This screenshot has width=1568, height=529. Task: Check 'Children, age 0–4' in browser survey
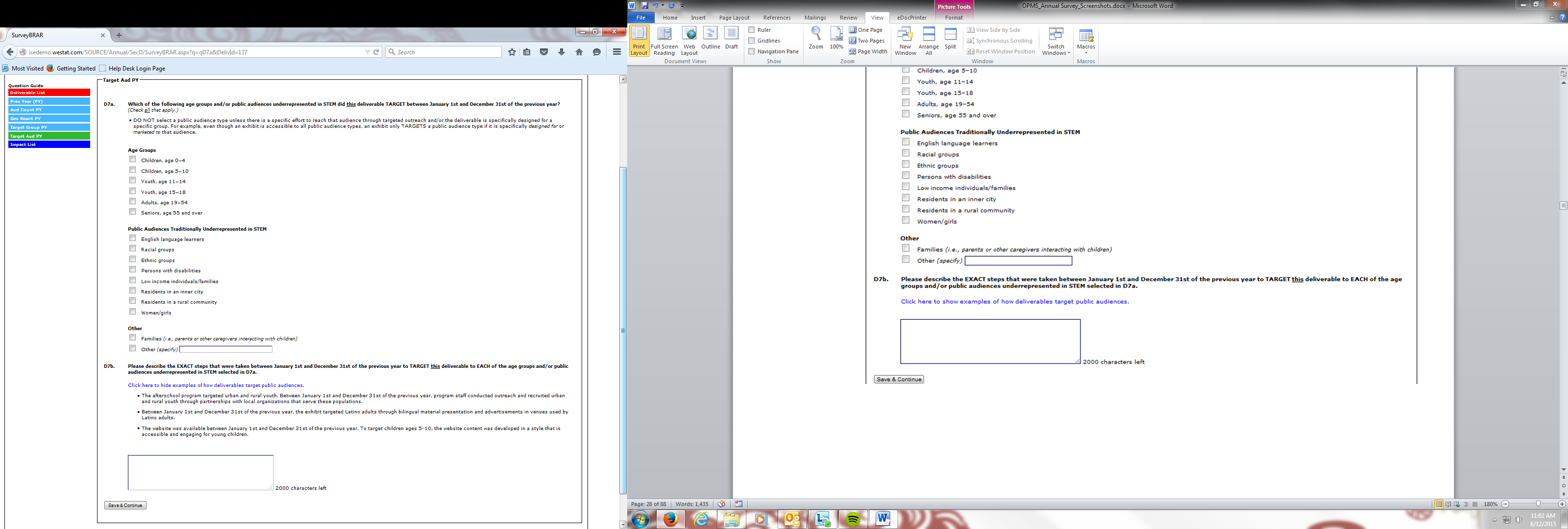(x=132, y=160)
